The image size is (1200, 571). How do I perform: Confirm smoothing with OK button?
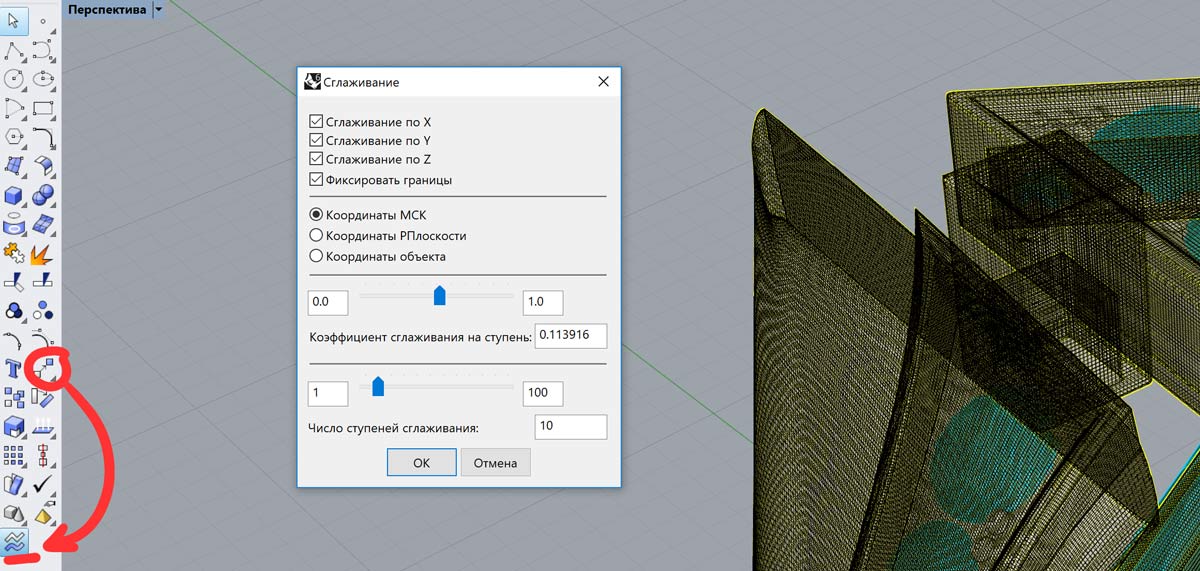tap(421, 463)
